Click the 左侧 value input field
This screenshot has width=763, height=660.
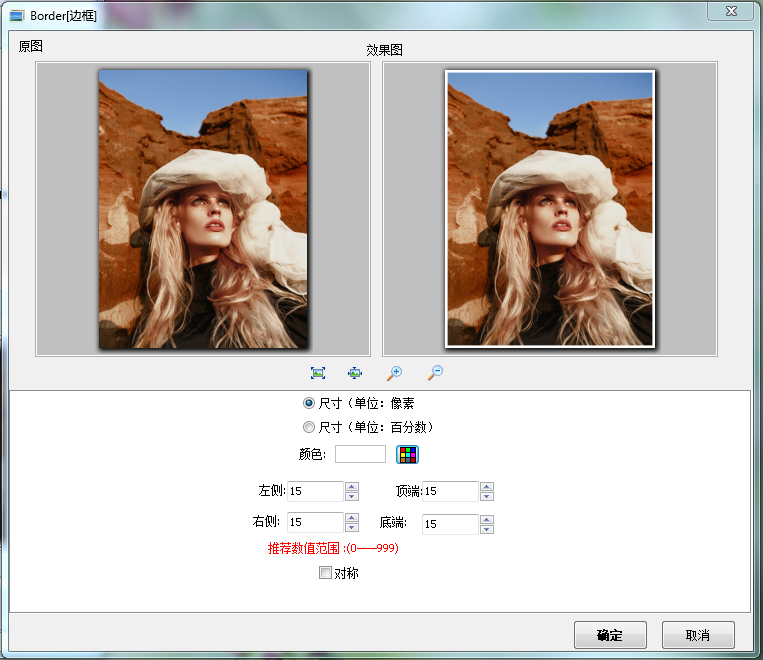[x=315, y=491]
